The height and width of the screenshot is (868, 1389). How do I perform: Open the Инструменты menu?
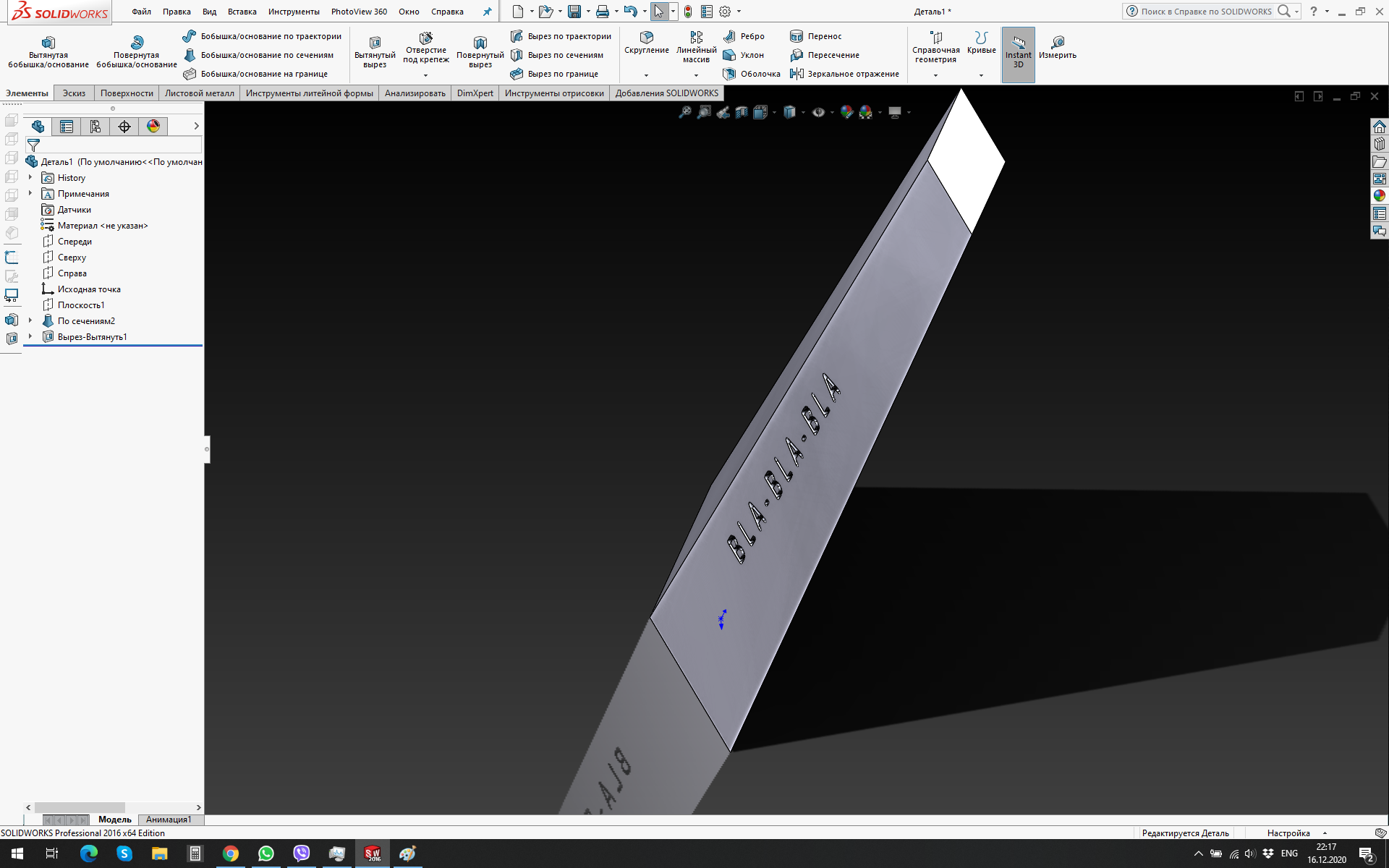pyautogui.click(x=293, y=12)
